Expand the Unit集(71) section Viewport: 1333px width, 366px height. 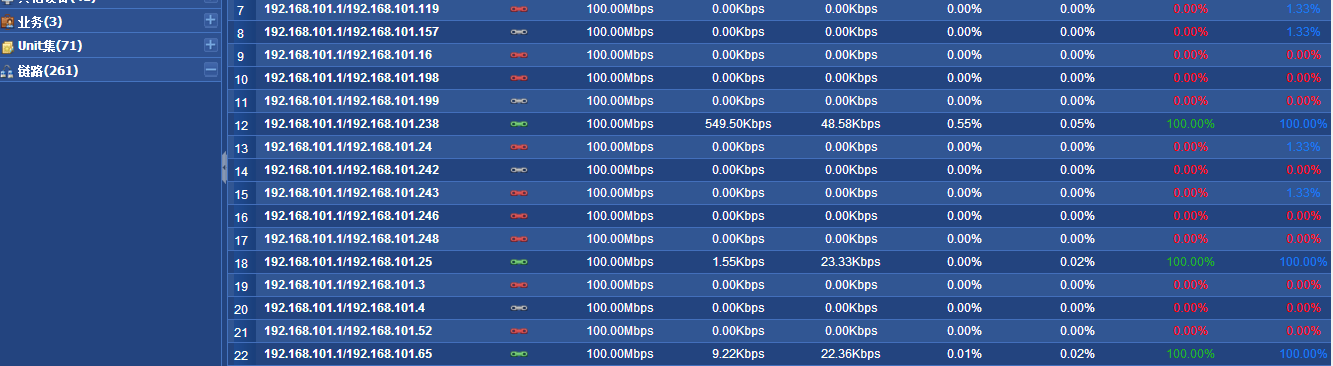click(x=210, y=45)
